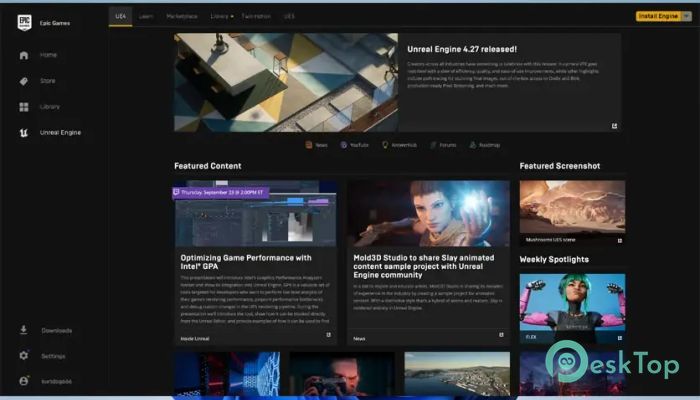
Task: Open the FLEX spotlight thumbnail
Action: pyautogui.click(x=572, y=302)
